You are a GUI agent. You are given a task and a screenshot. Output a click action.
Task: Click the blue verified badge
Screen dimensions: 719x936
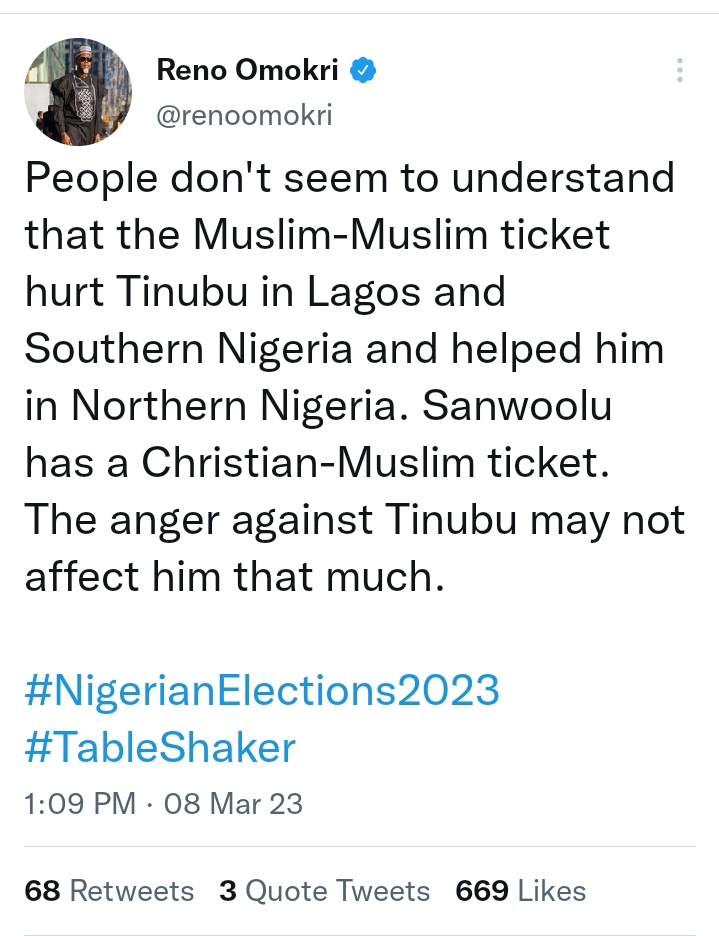362,71
